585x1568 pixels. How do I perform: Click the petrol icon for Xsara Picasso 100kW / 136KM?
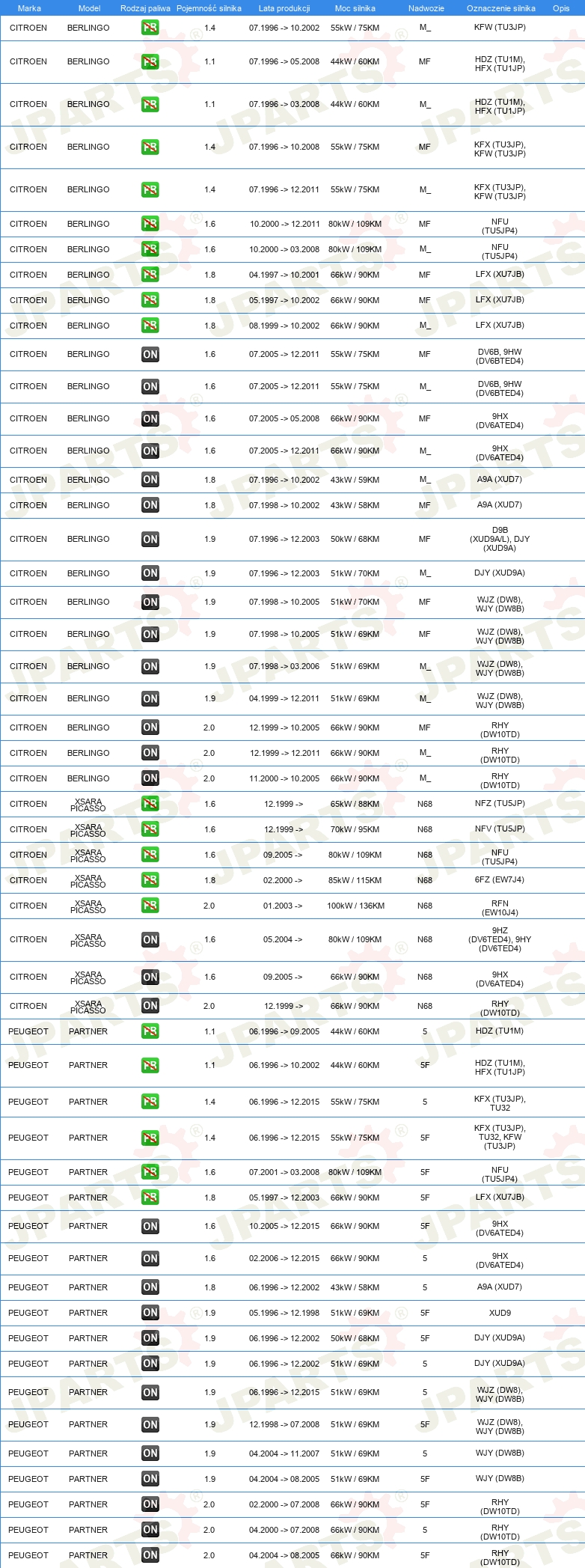[150, 906]
